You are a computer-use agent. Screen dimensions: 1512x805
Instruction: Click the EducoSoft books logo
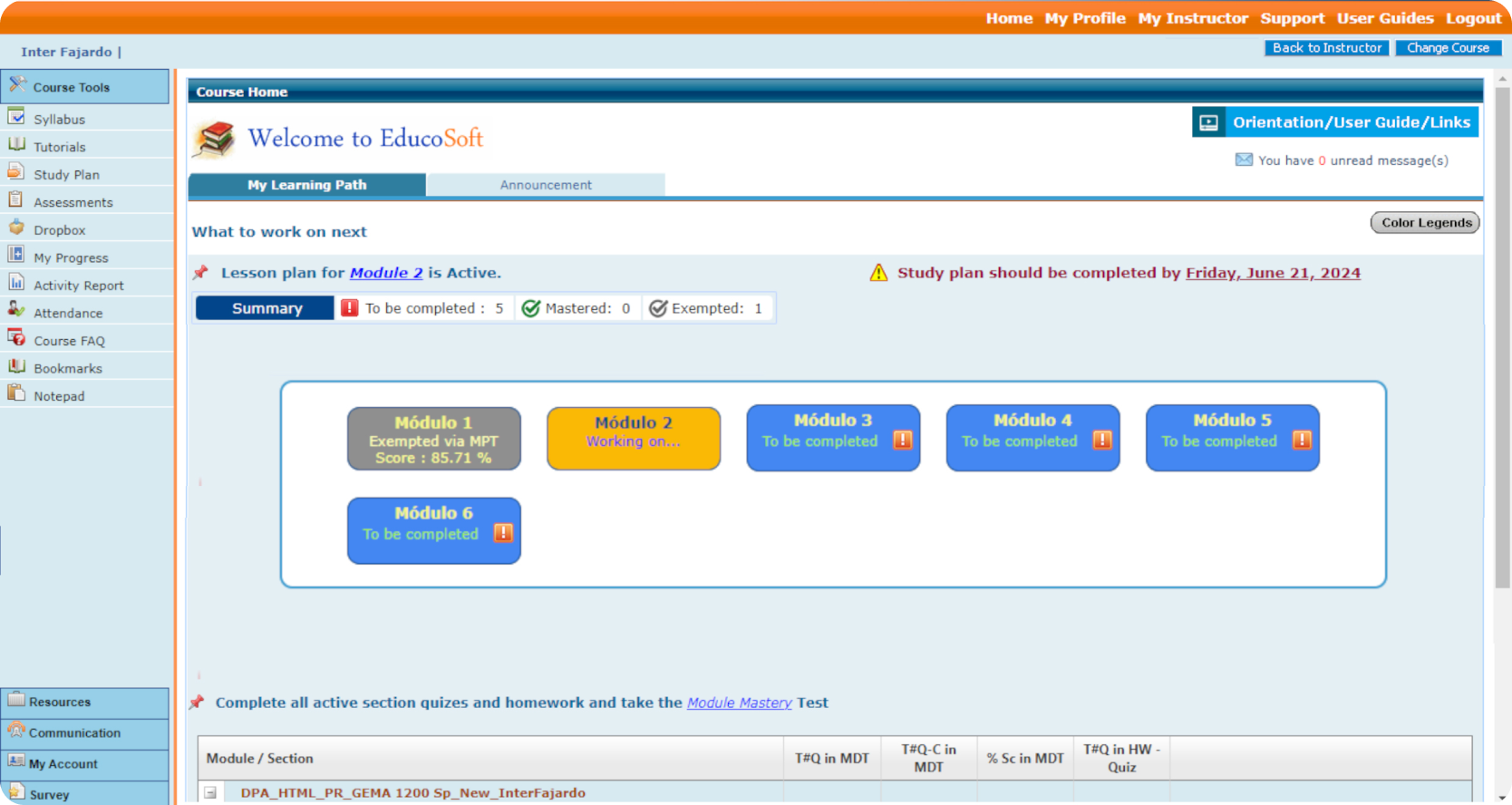coord(215,139)
